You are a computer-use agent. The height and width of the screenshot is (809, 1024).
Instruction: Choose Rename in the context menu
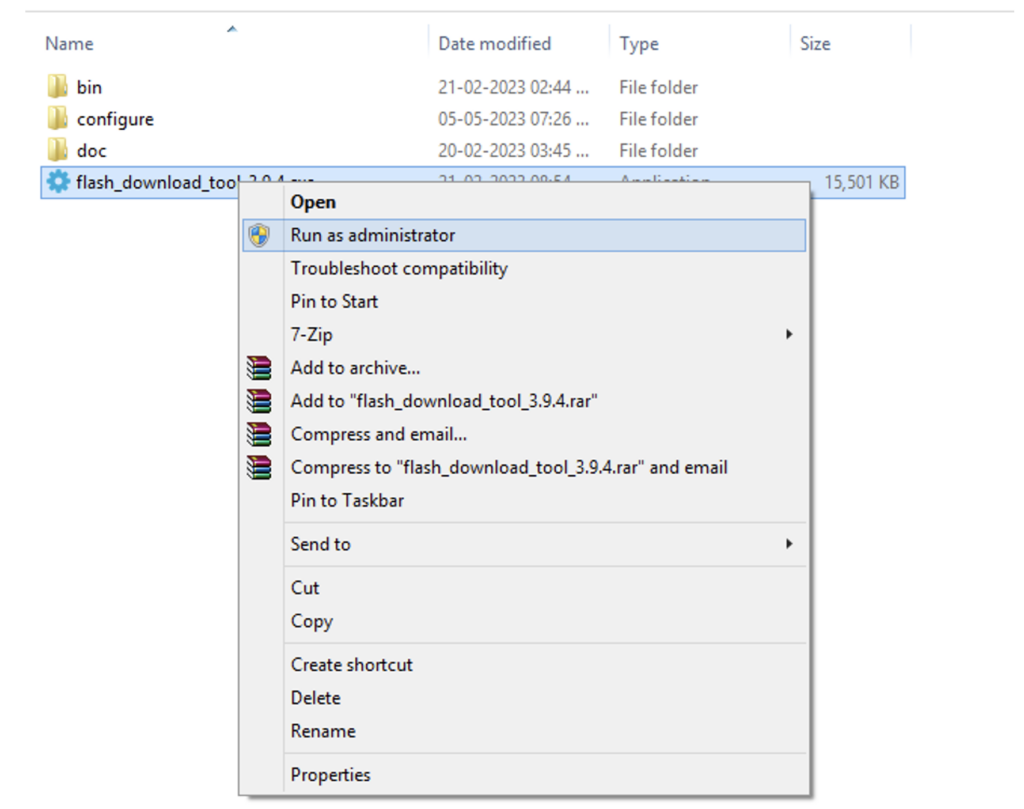tap(322, 731)
